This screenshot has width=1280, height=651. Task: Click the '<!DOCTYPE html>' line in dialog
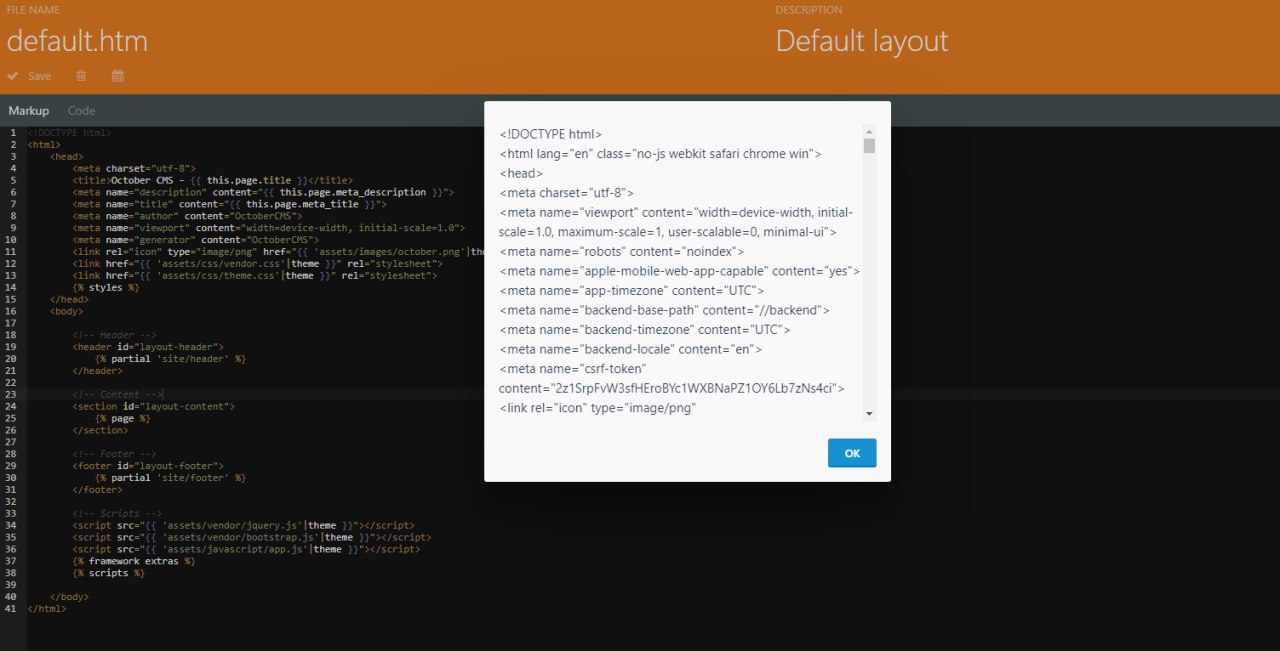click(x=551, y=134)
